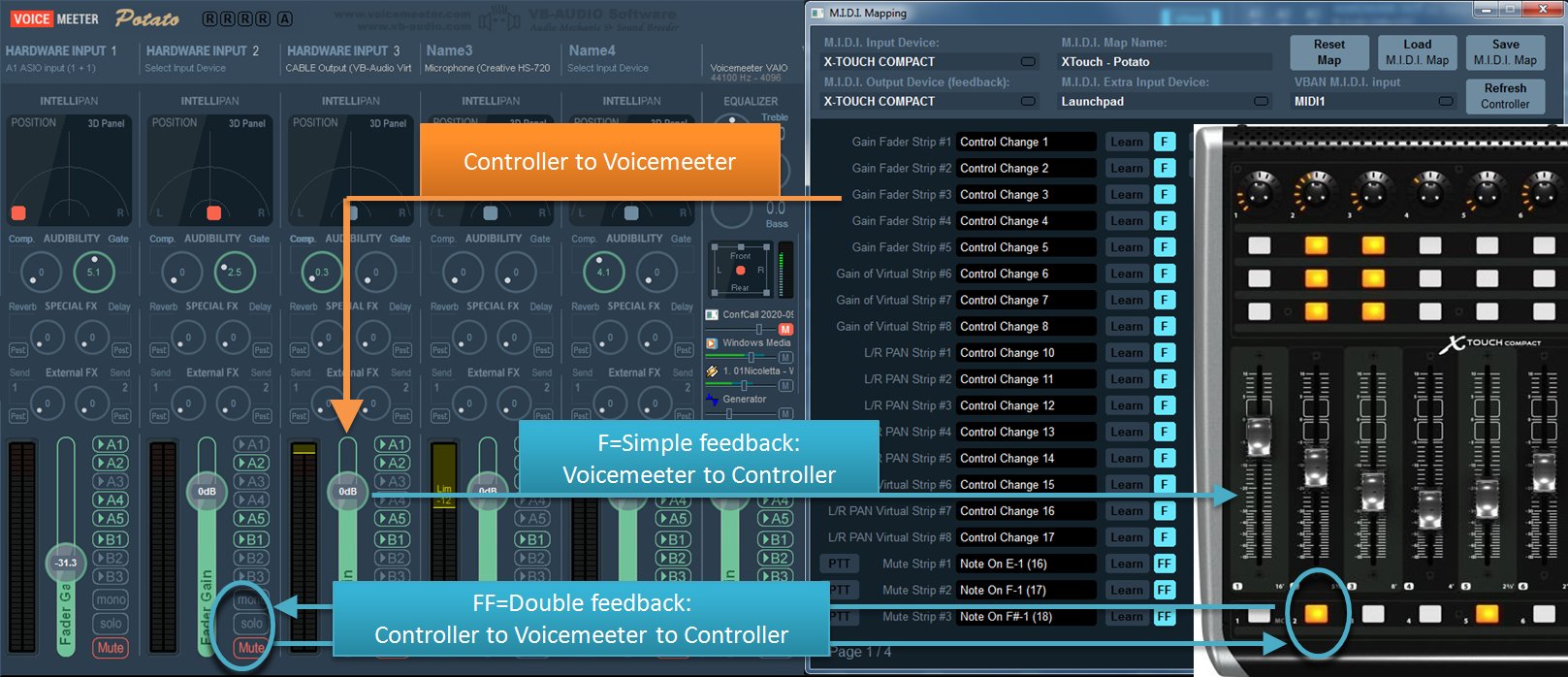The width and height of the screenshot is (1568, 677).
Task: Open 3D Panel on Hardware Input 3
Action: (x=387, y=123)
